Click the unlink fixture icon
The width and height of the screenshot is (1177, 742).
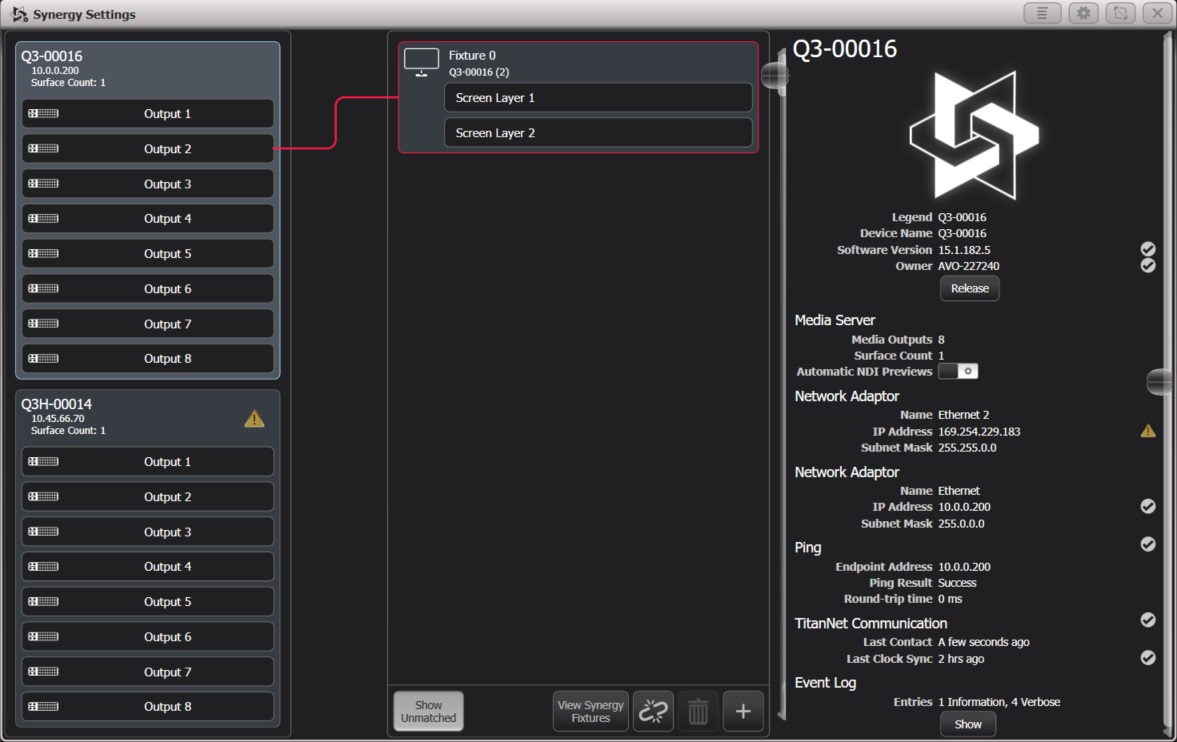[x=653, y=710]
